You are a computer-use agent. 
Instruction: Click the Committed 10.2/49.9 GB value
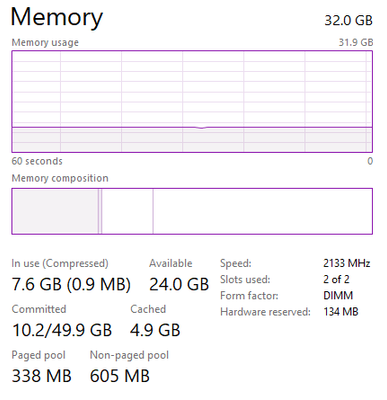point(62,330)
